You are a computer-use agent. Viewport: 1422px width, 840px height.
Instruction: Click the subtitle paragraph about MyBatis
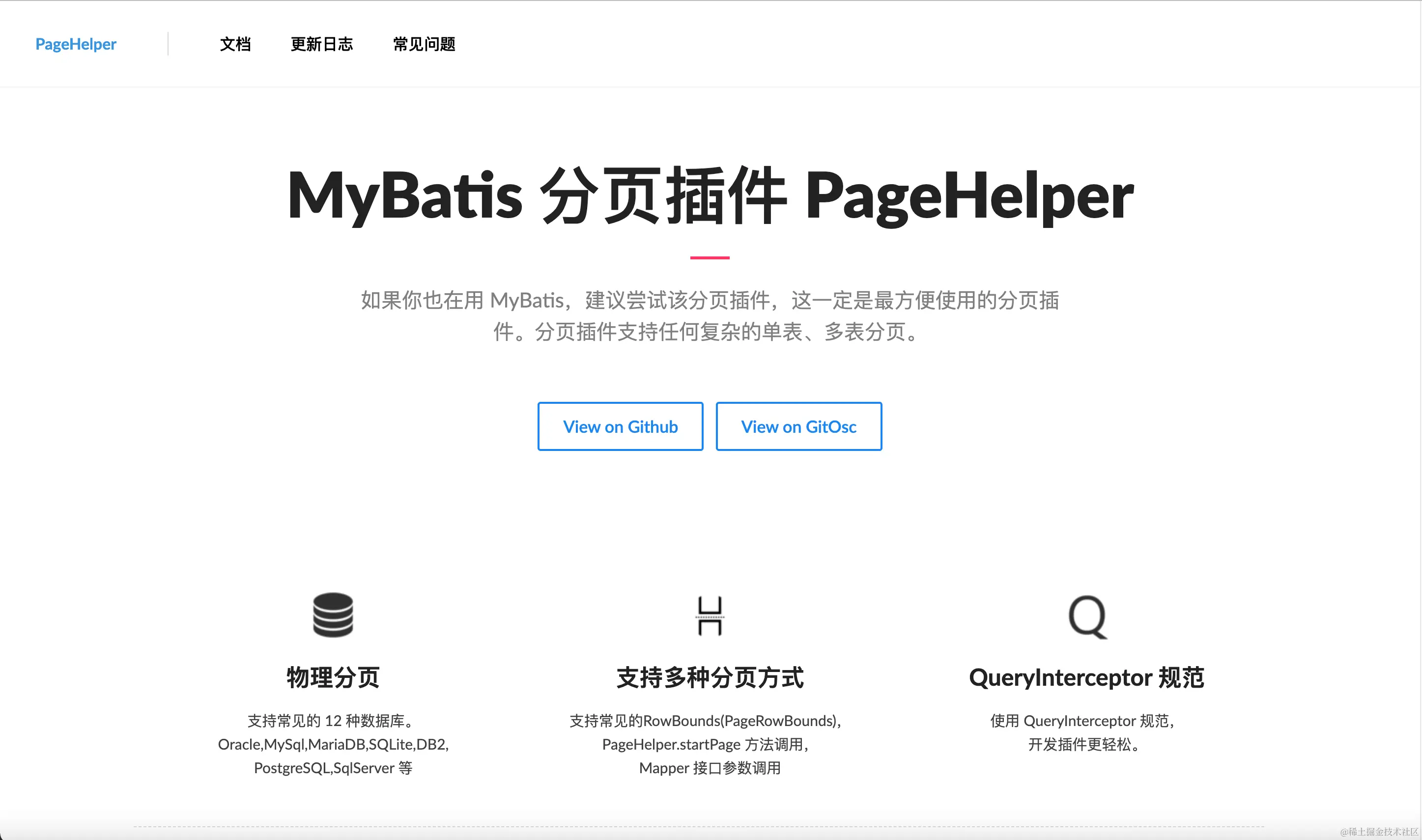(x=710, y=315)
